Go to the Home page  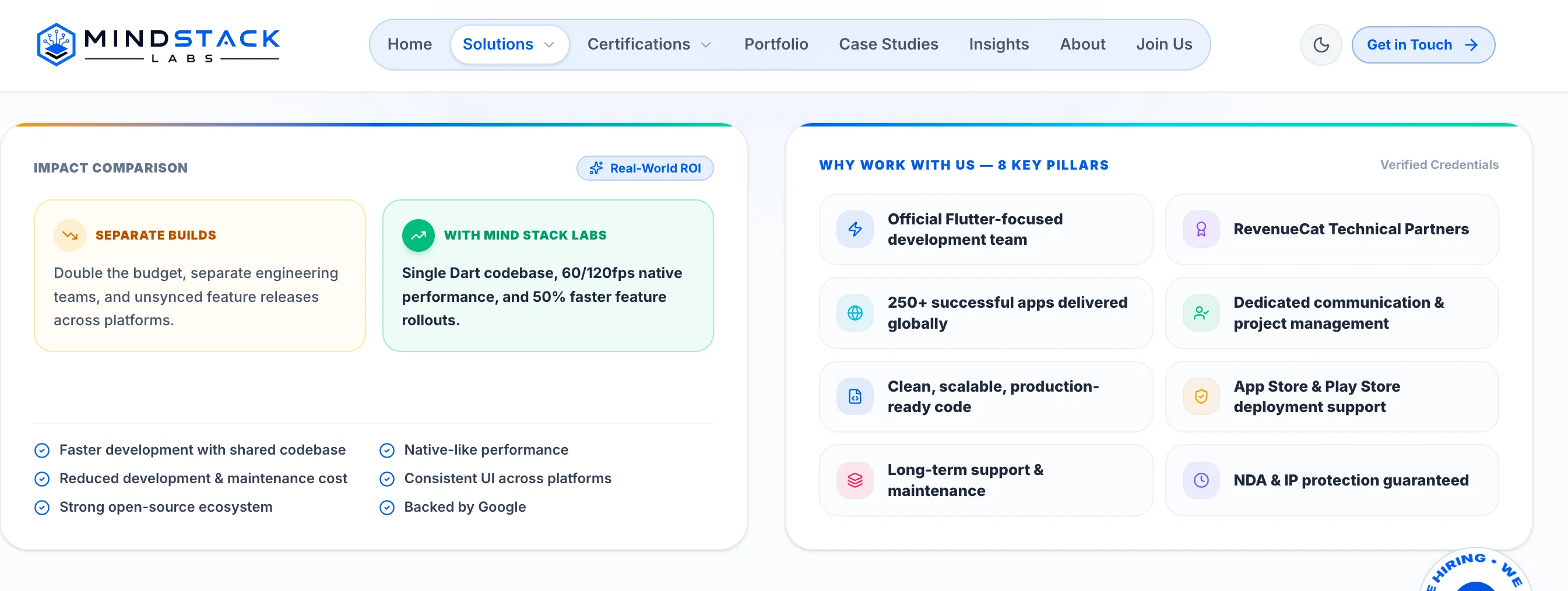[410, 44]
